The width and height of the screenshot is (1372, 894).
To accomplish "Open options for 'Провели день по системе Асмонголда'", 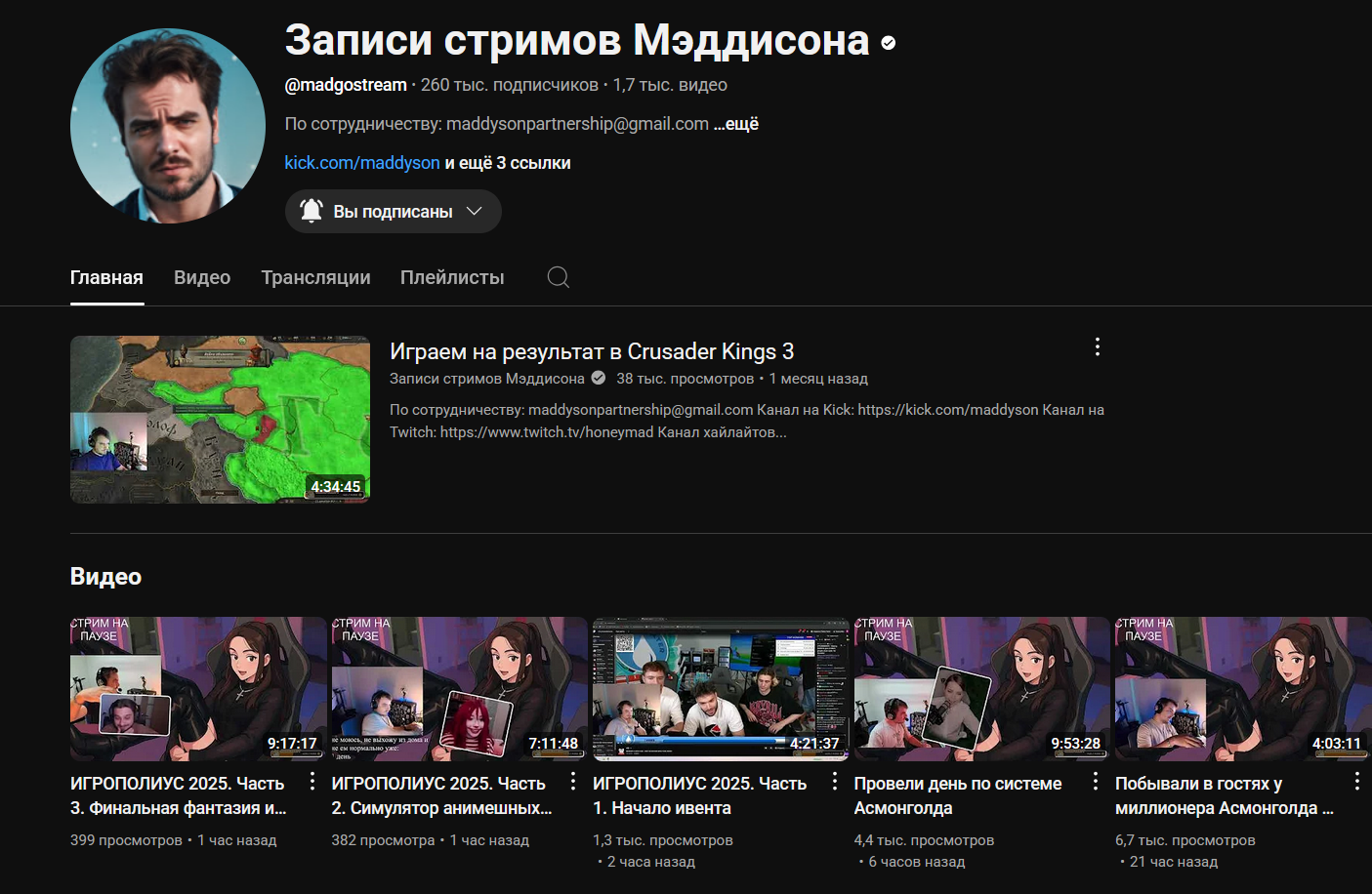I will [1096, 781].
